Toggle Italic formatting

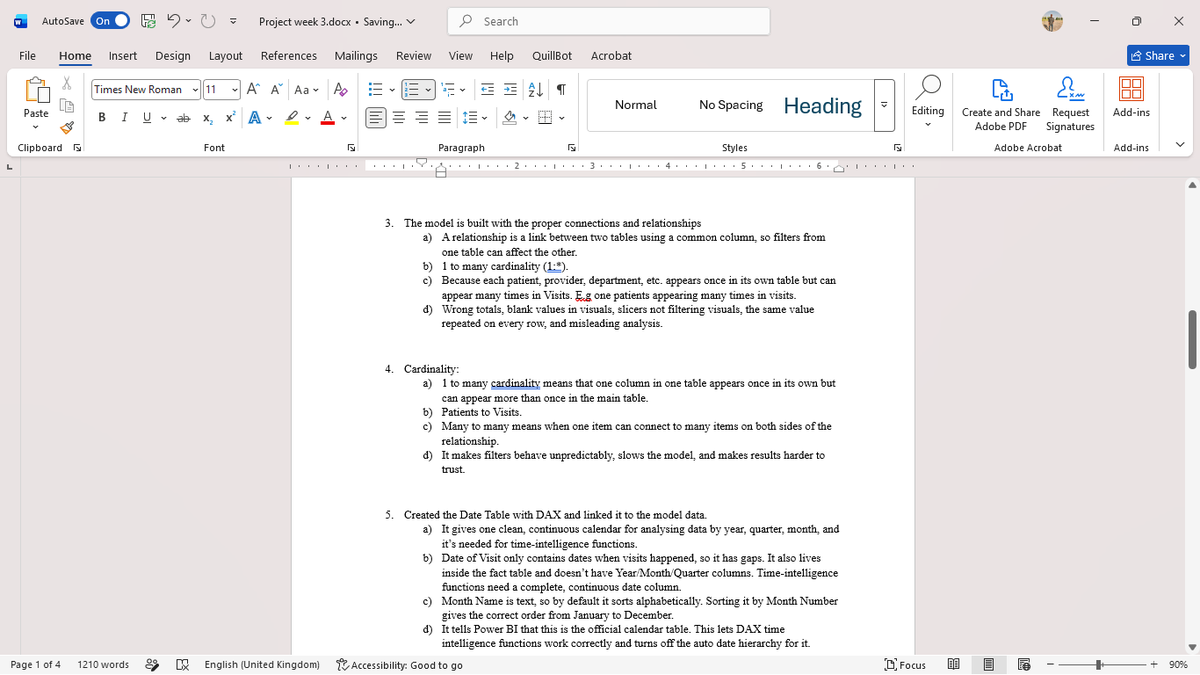[x=123, y=118]
